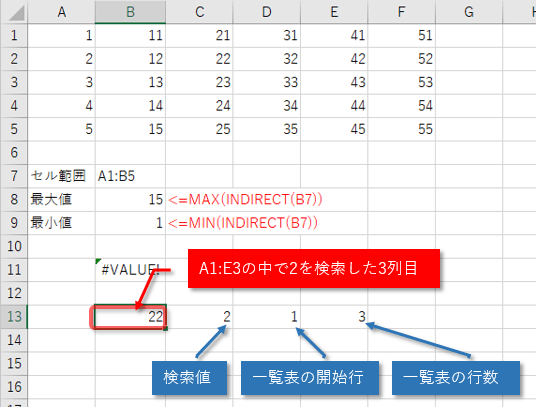
Task: Click cell A3 containing 3
Action: click(x=62, y=82)
